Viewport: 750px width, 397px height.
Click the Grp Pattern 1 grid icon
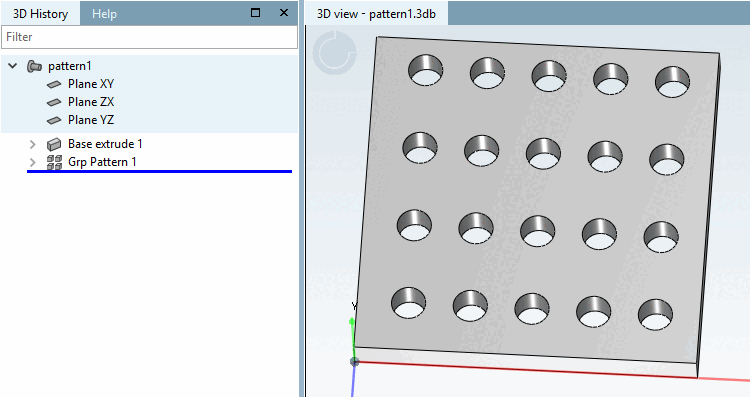(54, 163)
